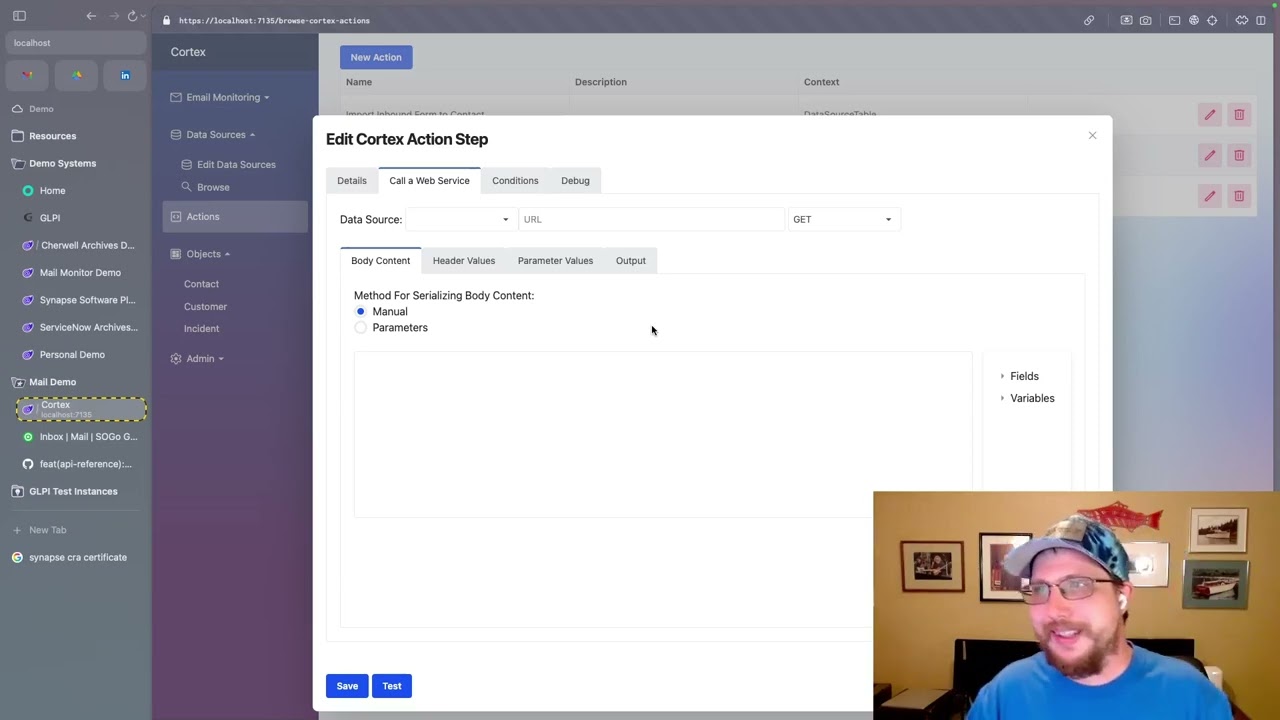Open the Google Drive pinned shortcut

tap(77, 75)
